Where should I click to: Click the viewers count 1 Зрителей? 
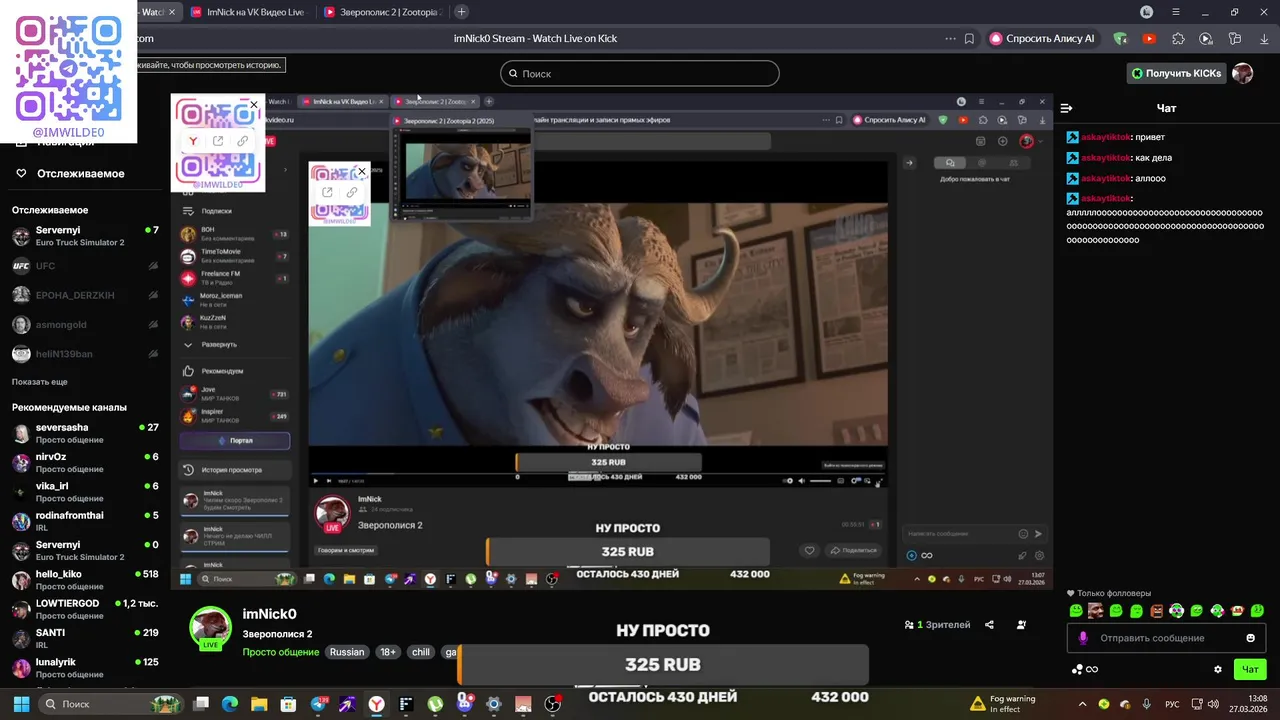[937, 625]
